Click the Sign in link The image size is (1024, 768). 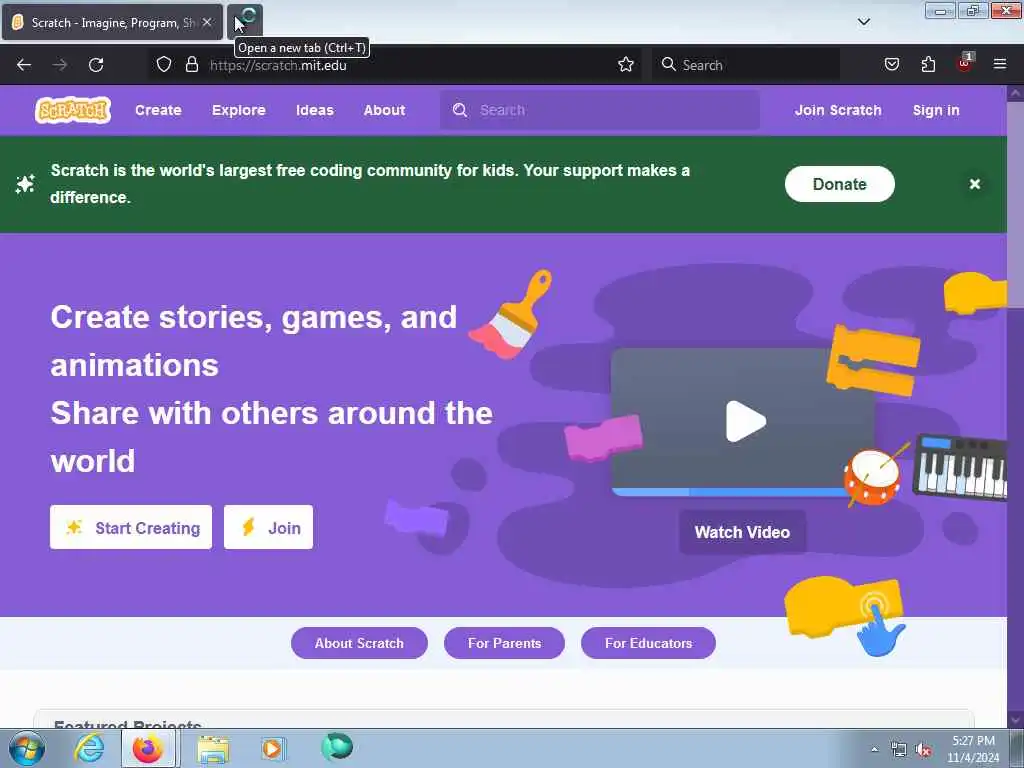coord(936,110)
